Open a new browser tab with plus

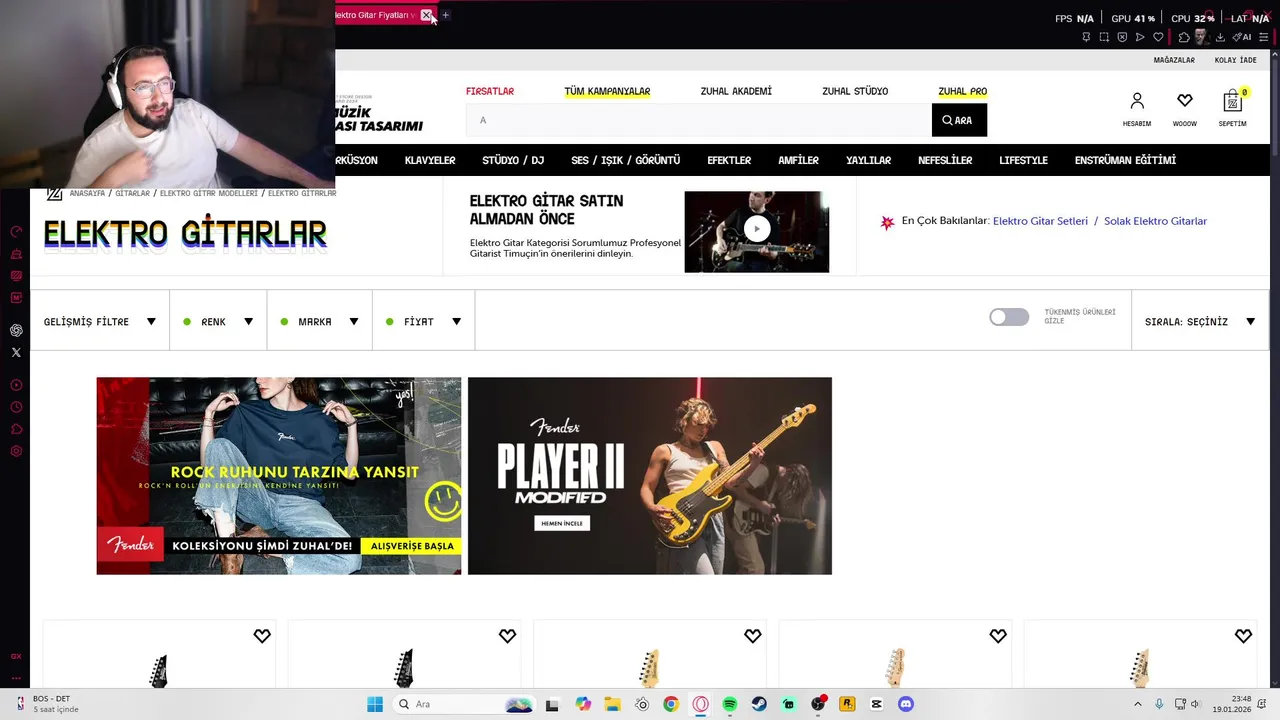[x=446, y=15]
